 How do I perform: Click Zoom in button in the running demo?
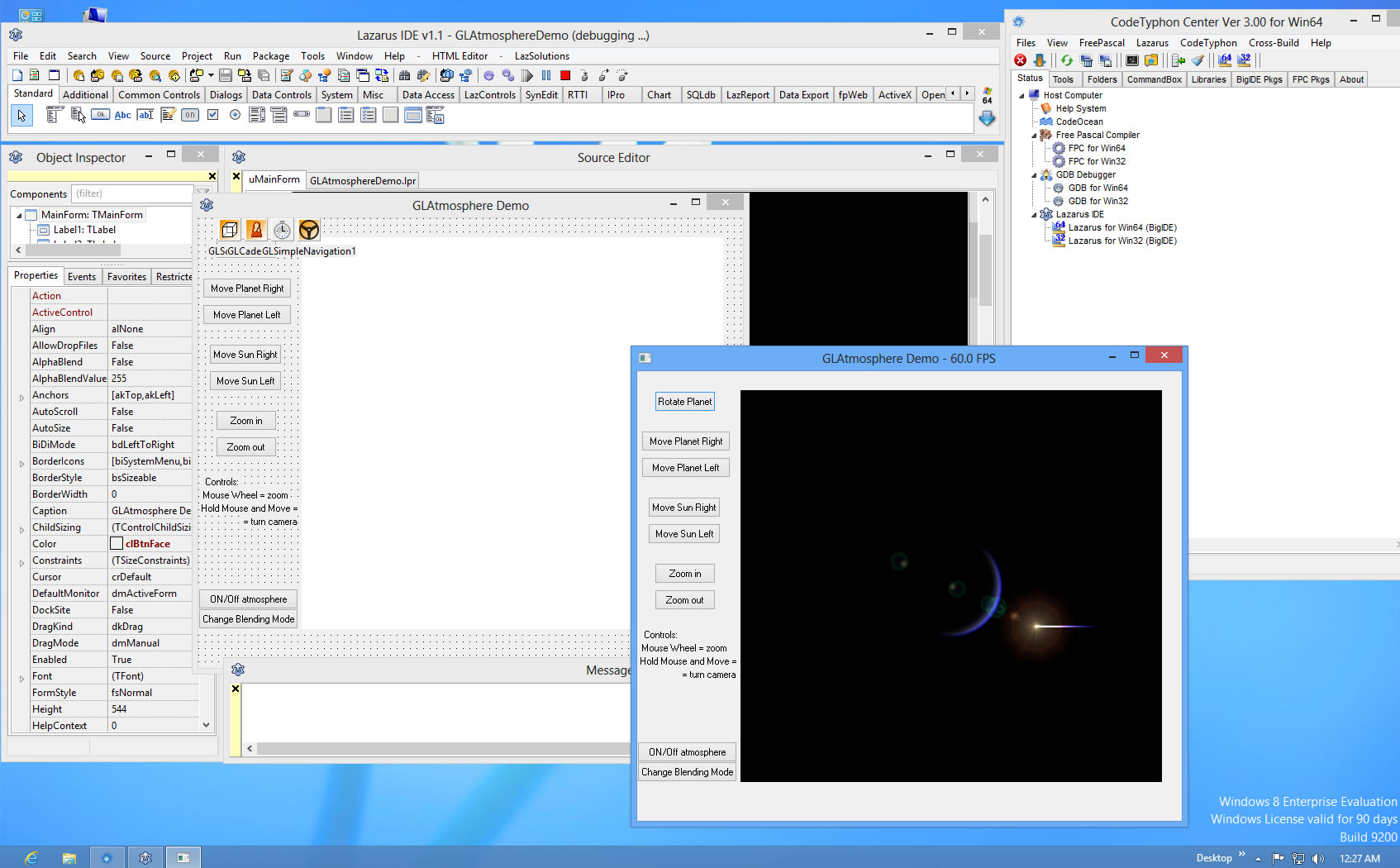click(x=684, y=574)
